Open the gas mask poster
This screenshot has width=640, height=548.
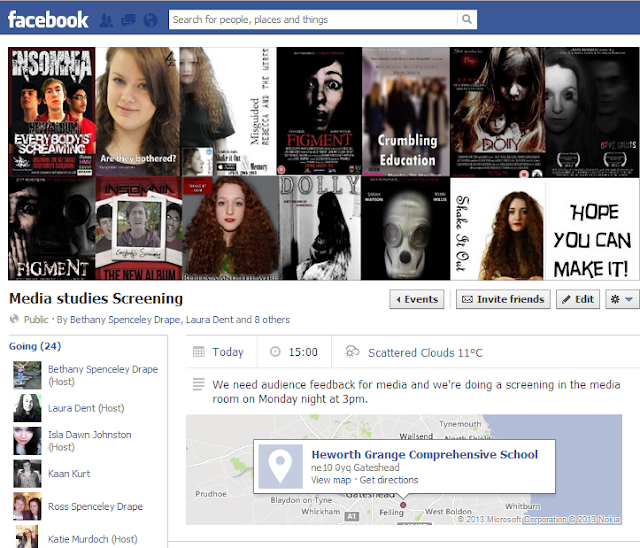pos(405,229)
